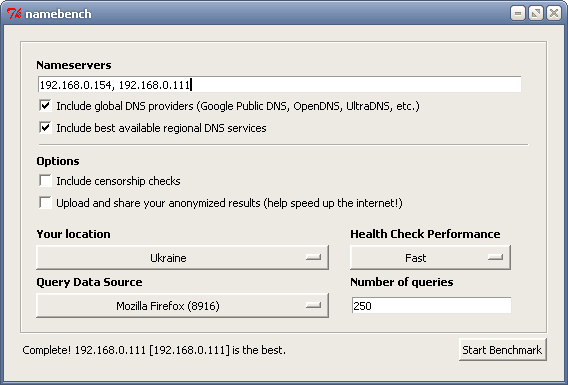This screenshot has width=568, height=385.
Task: Open the Your location dropdown showing Ukraine
Action: coord(183,258)
